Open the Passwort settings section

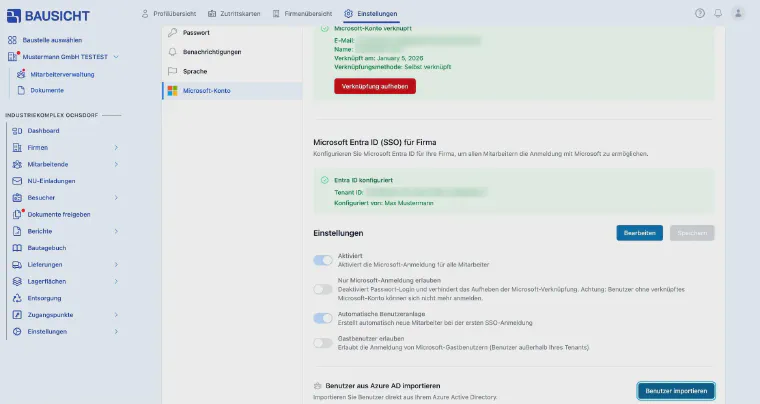(x=232, y=32)
